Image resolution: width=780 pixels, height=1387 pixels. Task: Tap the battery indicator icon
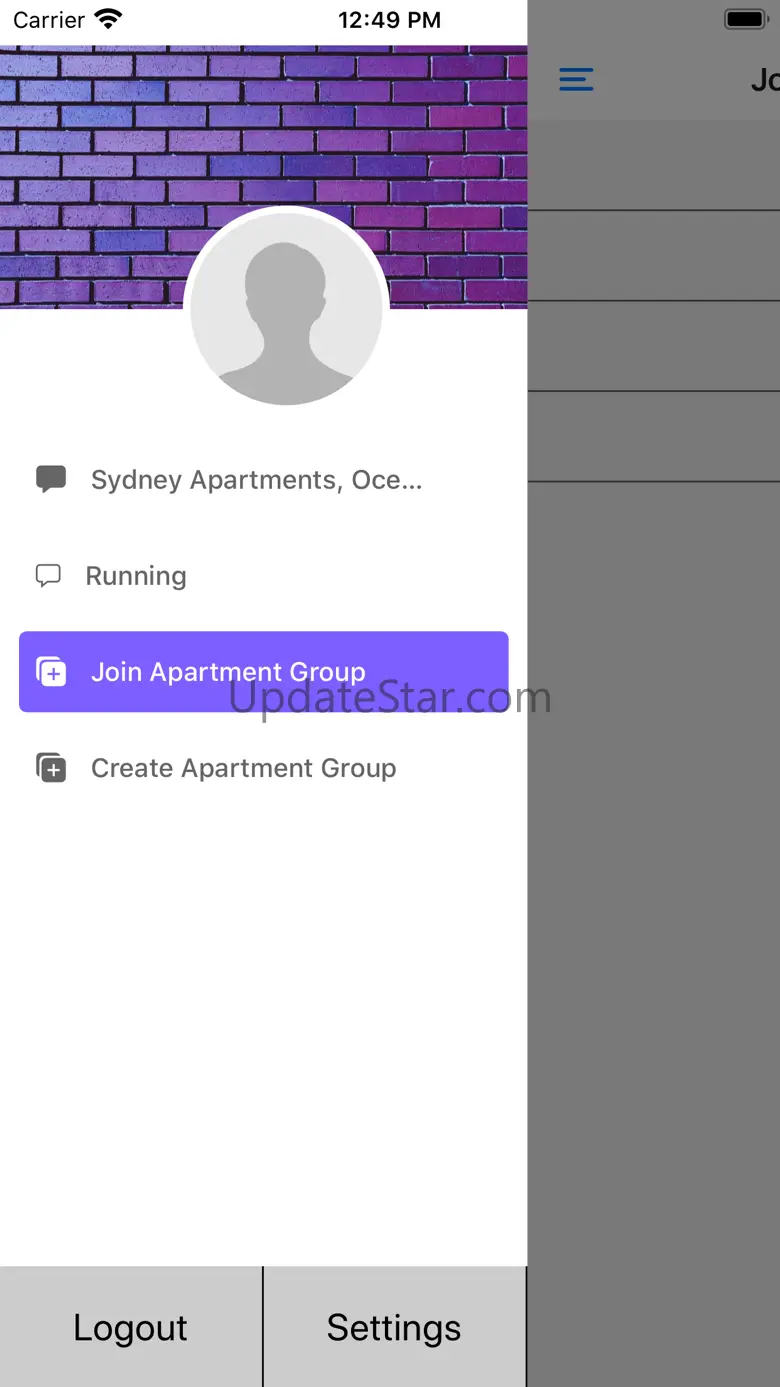tap(746, 19)
